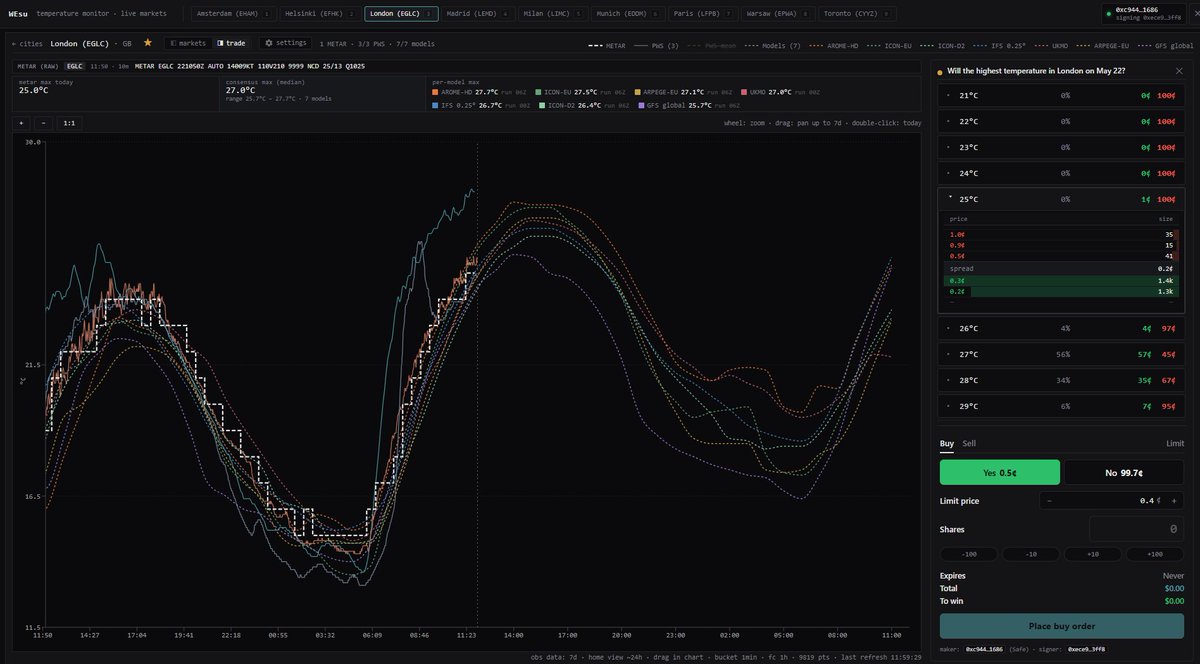Focus the Shares input field
Image resolution: width=1200 pixels, height=664 pixels.
[x=1136, y=529]
